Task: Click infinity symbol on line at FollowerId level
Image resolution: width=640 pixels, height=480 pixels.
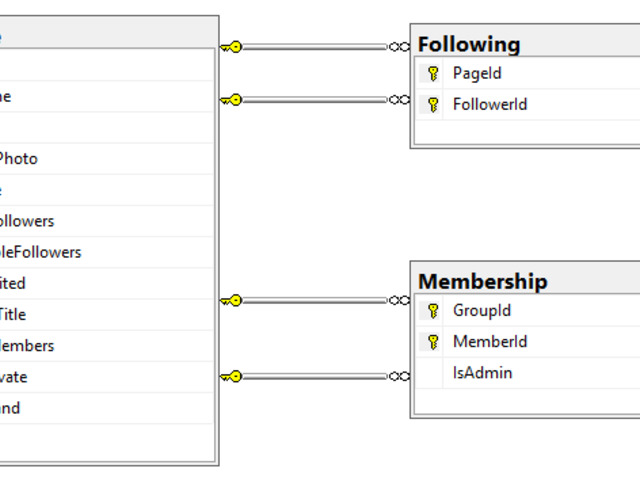Action: pyautogui.click(x=399, y=100)
